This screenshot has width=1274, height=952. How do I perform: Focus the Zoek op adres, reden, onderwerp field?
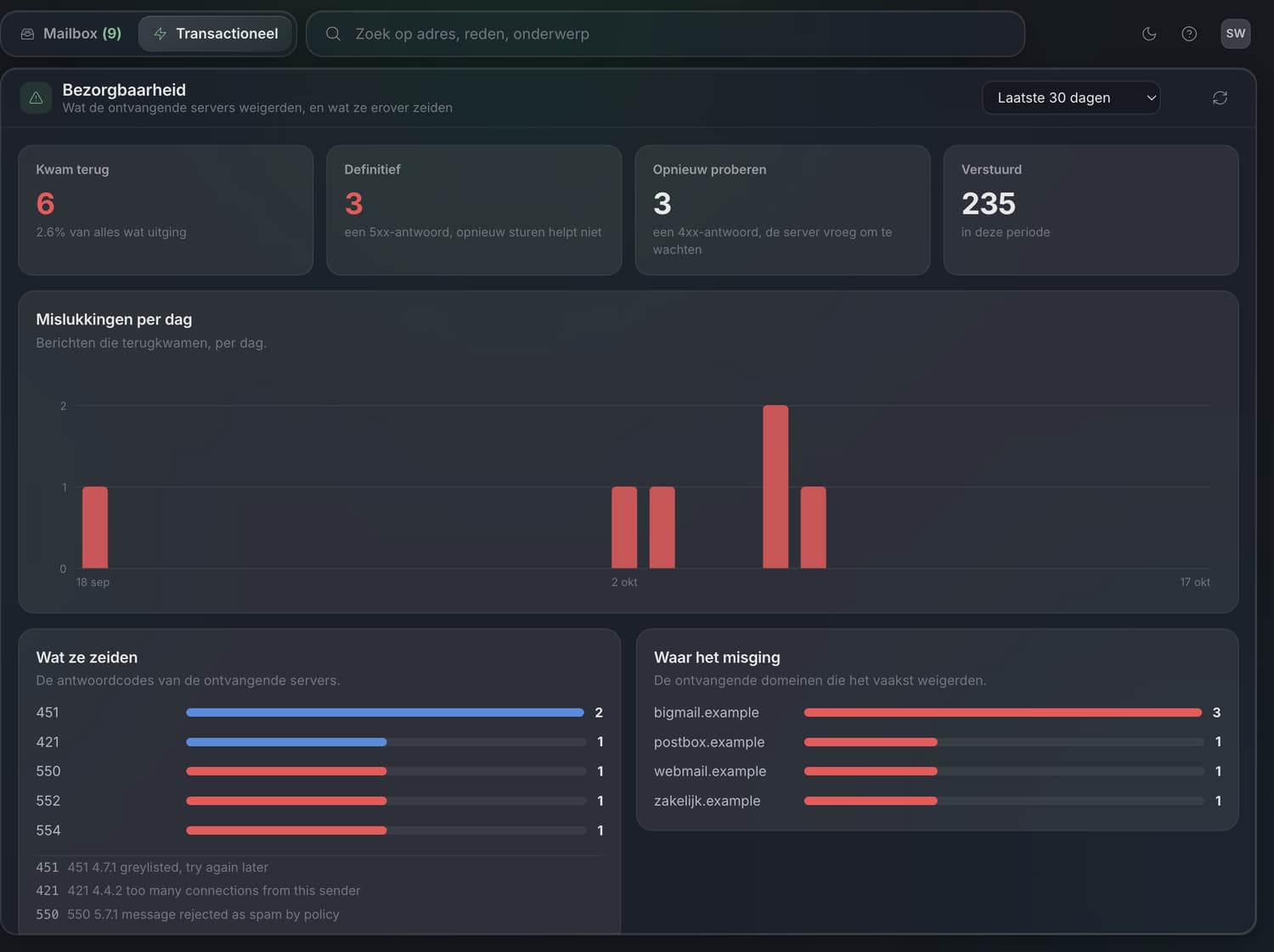pyautogui.click(x=665, y=34)
